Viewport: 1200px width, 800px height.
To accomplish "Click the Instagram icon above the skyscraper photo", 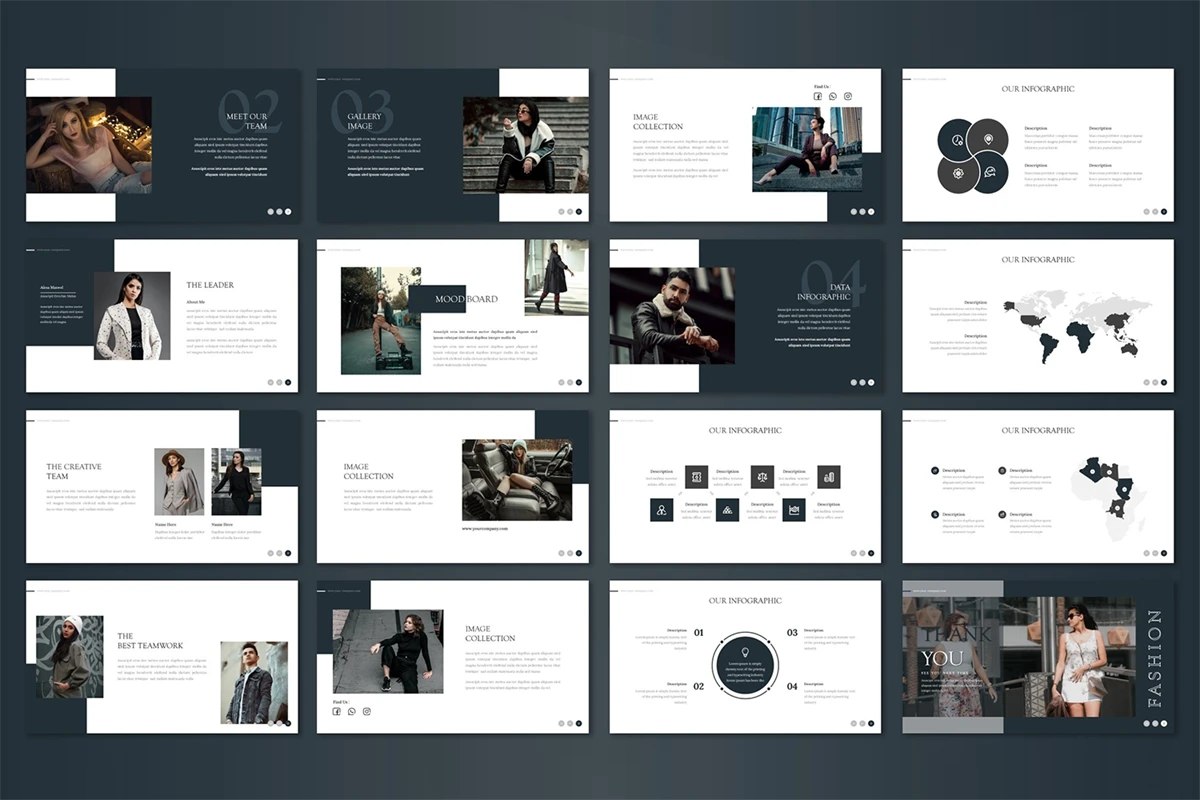I will tap(848, 97).
